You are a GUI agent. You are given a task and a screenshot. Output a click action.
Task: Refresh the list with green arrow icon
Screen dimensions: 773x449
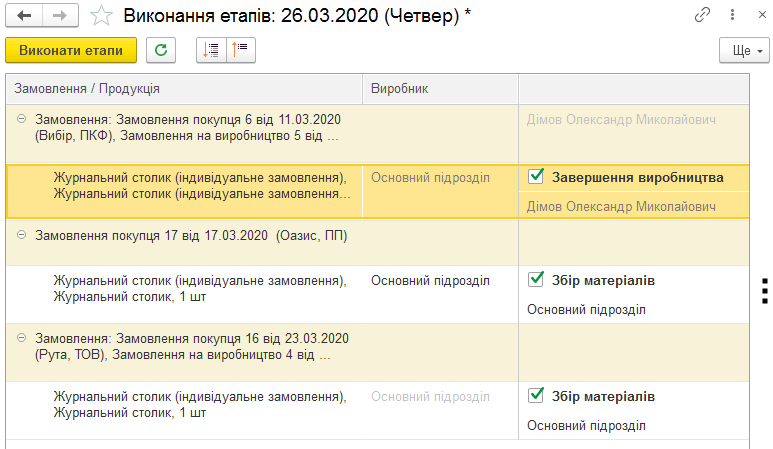[x=161, y=50]
